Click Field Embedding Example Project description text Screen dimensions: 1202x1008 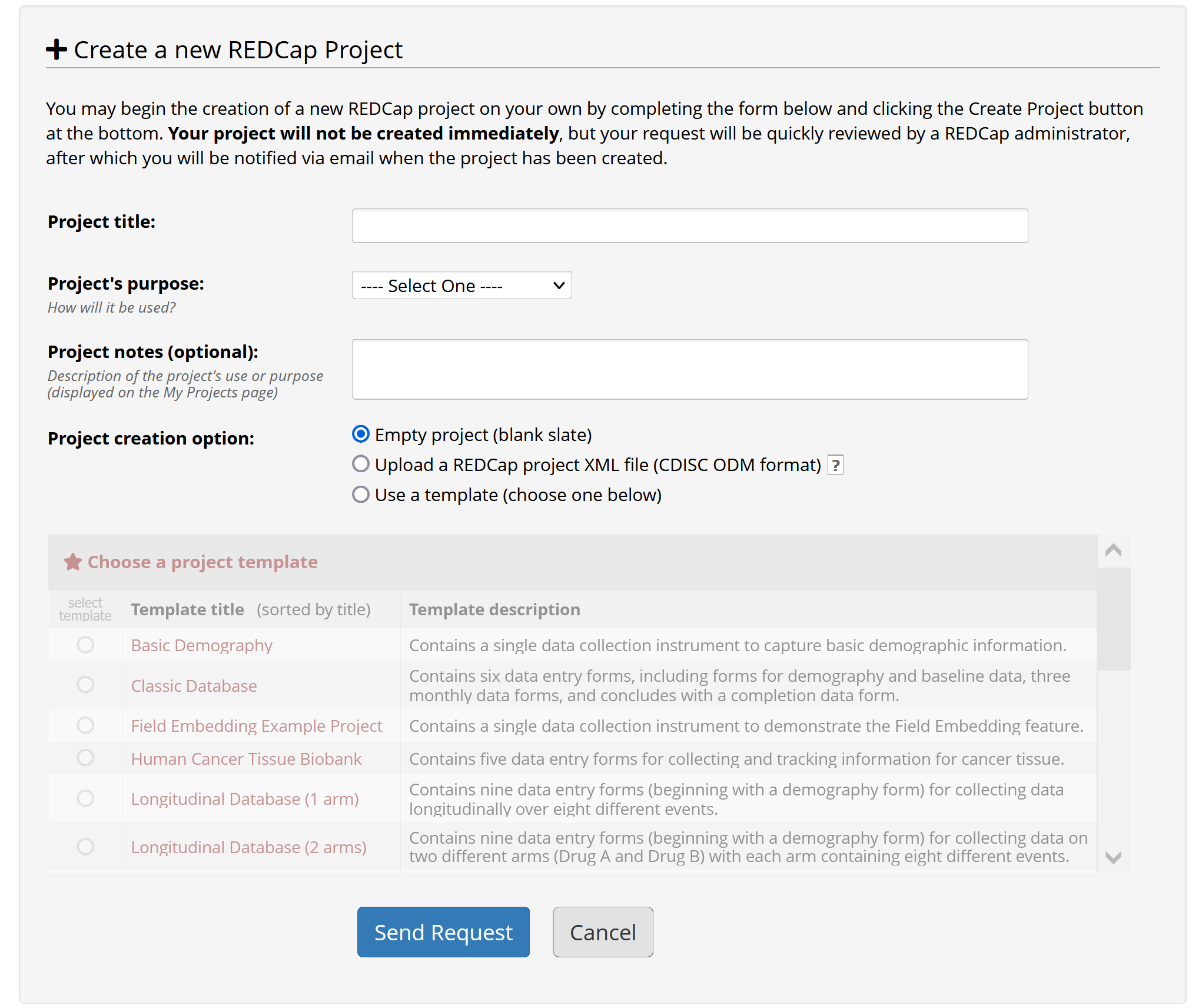click(746, 726)
